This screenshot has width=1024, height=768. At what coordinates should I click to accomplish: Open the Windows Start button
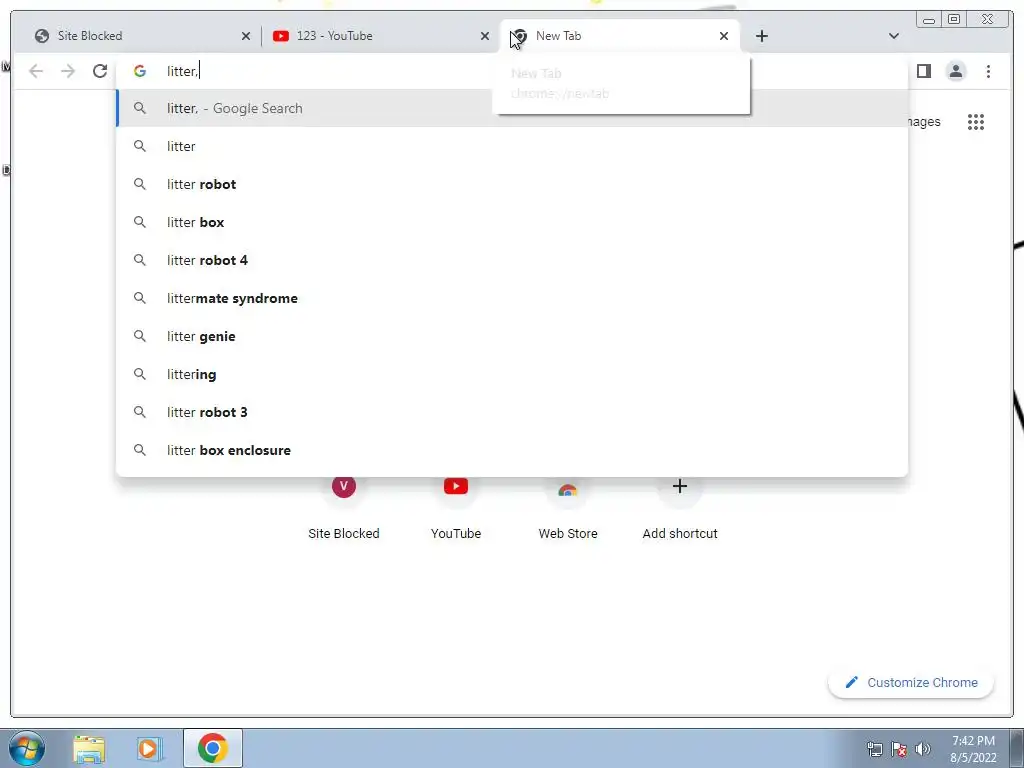coord(27,748)
